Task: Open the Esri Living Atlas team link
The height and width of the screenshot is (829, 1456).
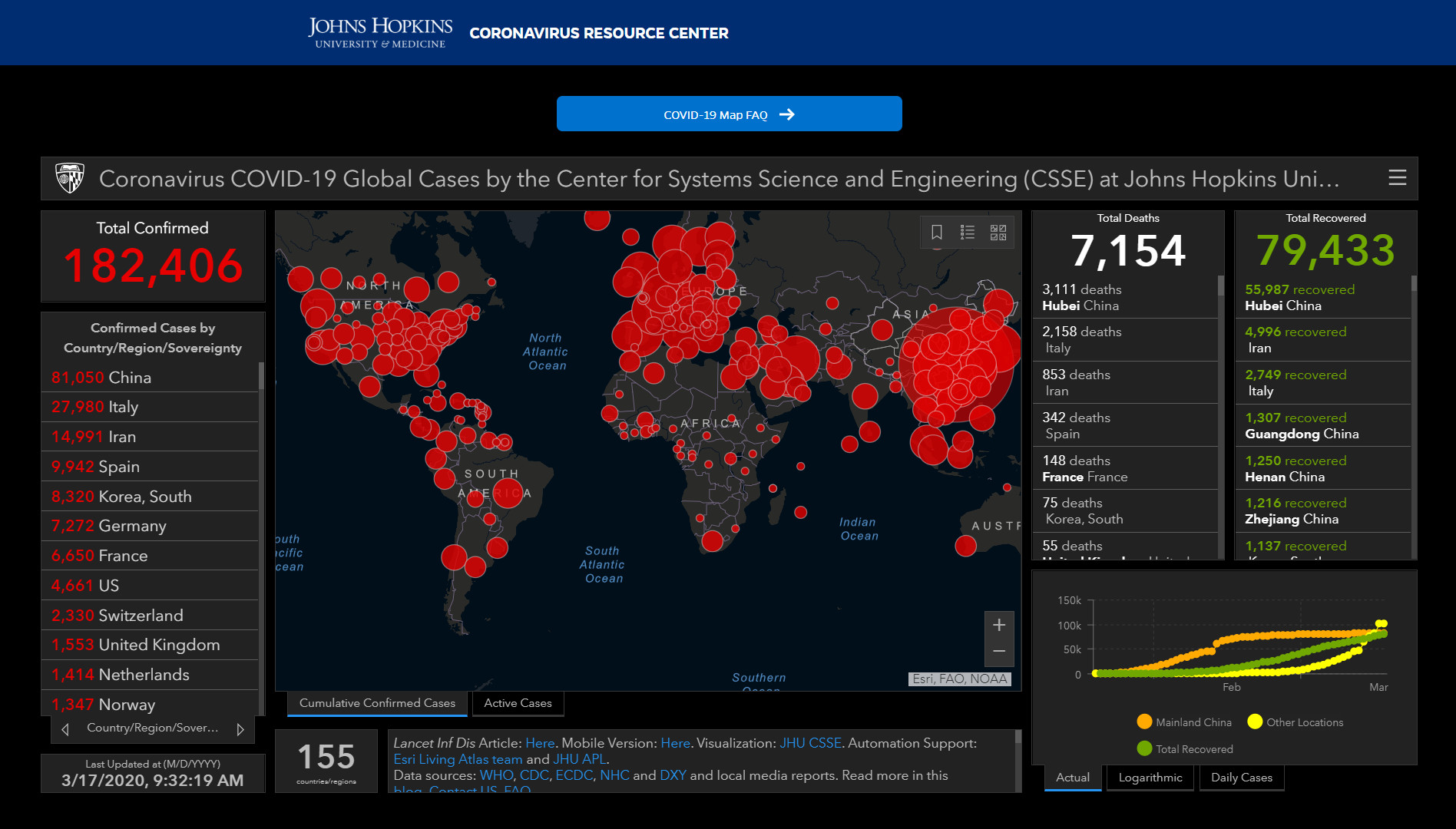Action: pos(458,759)
